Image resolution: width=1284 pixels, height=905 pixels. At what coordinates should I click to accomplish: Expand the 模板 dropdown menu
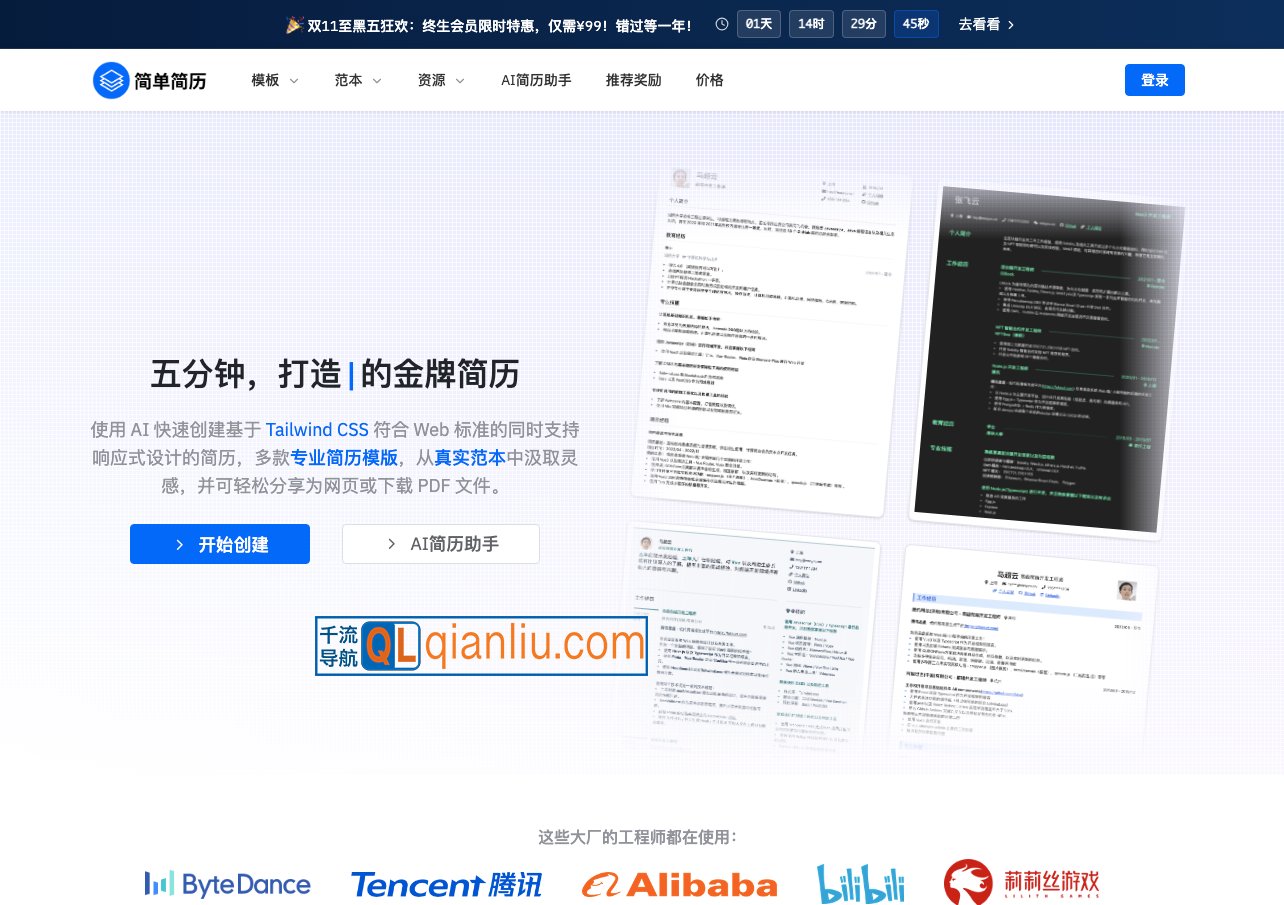273,80
